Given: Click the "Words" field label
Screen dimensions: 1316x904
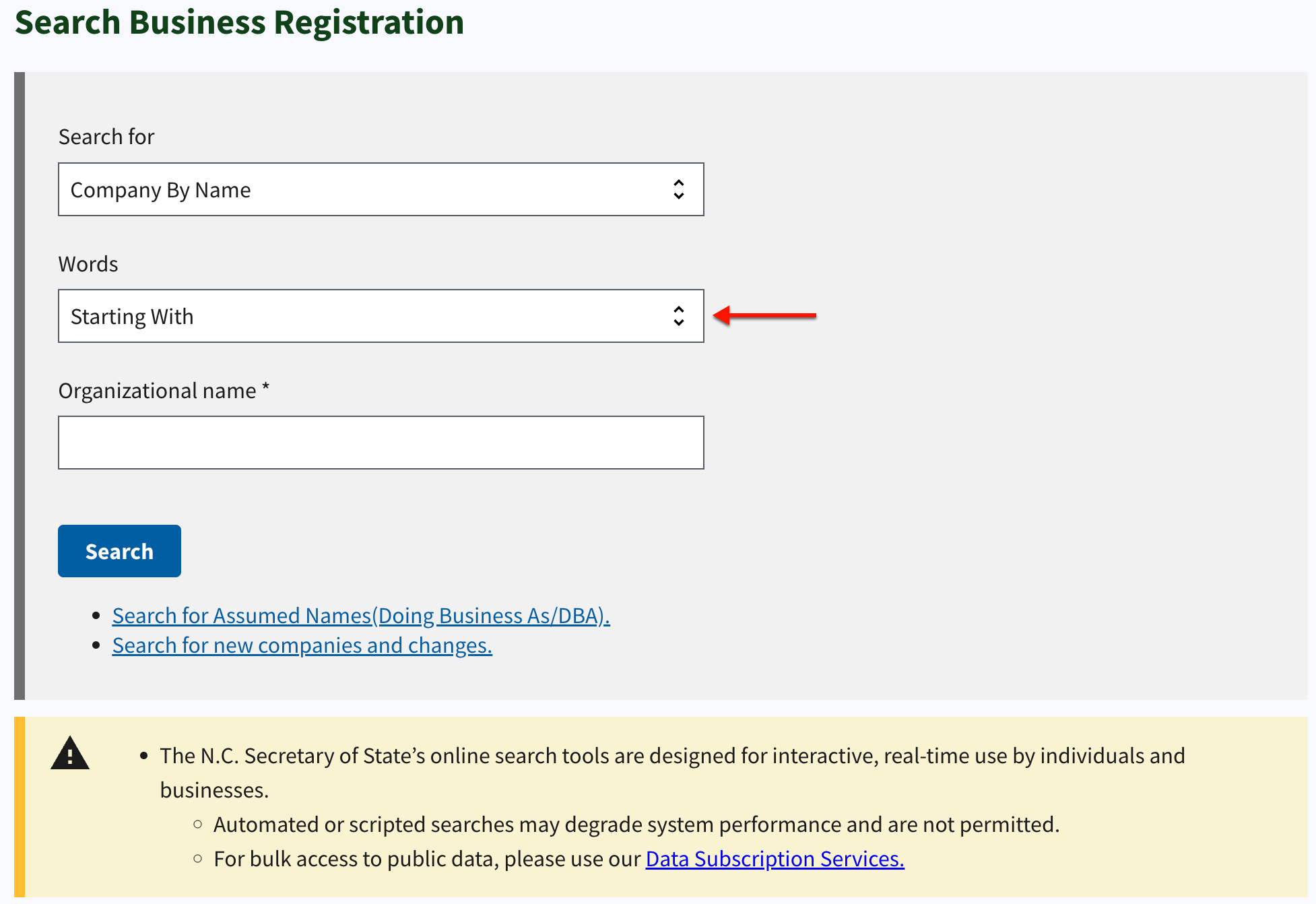Looking at the screenshot, I should (x=88, y=264).
